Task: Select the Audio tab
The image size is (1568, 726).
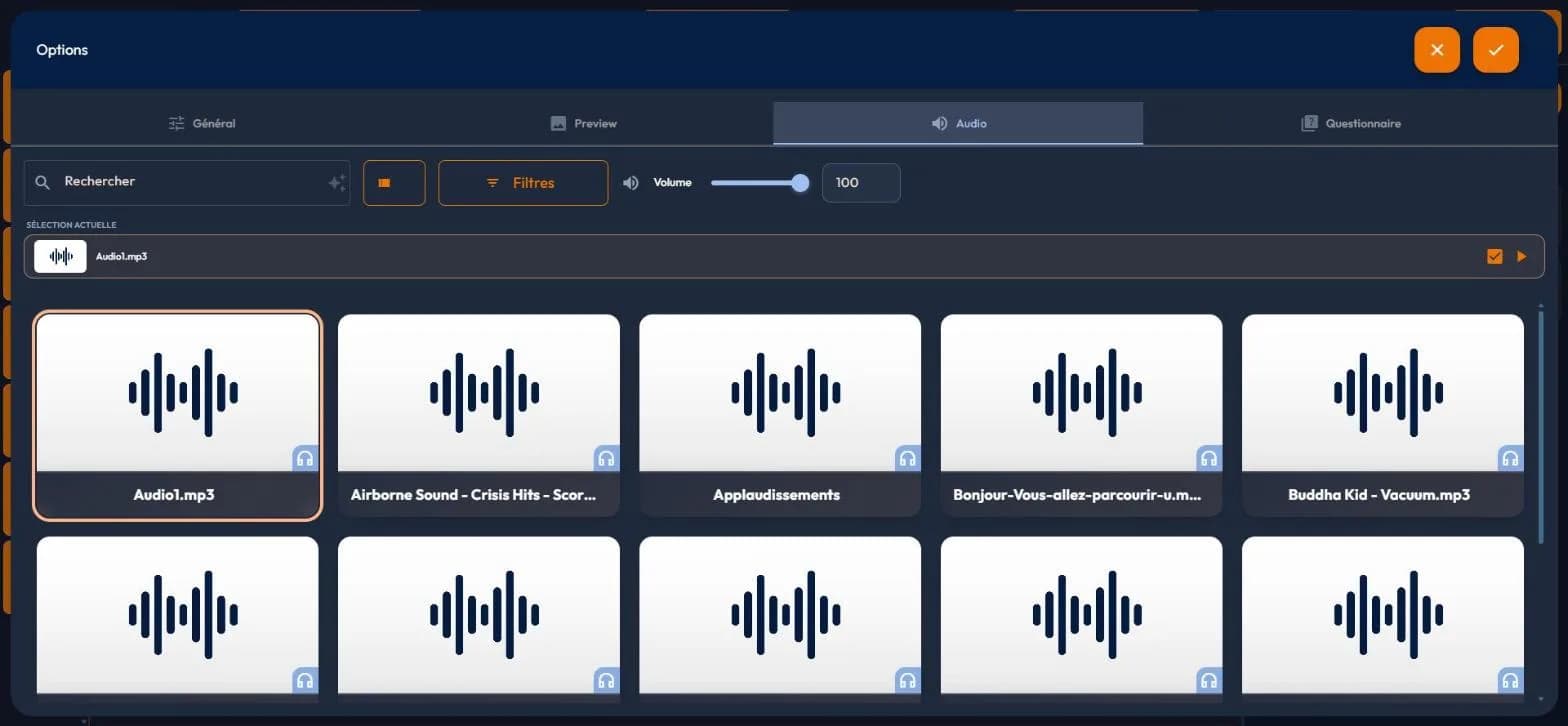Action: point(958,123)
